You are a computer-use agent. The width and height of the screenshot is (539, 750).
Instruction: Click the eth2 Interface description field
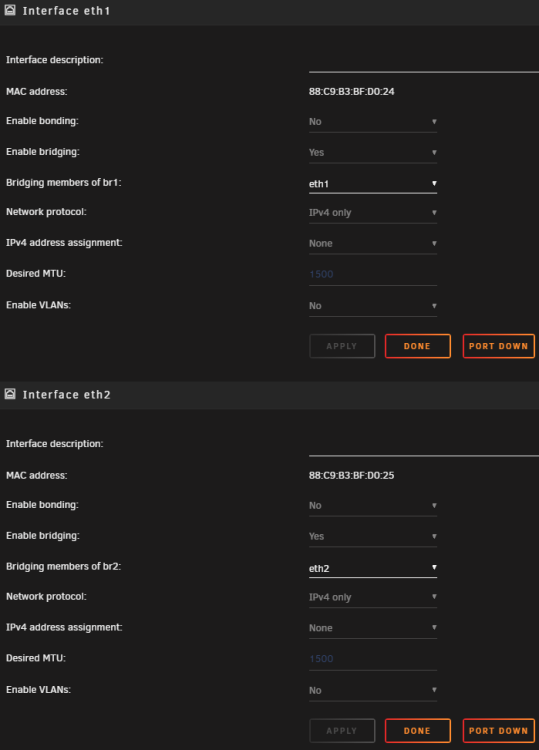point(424,446)
